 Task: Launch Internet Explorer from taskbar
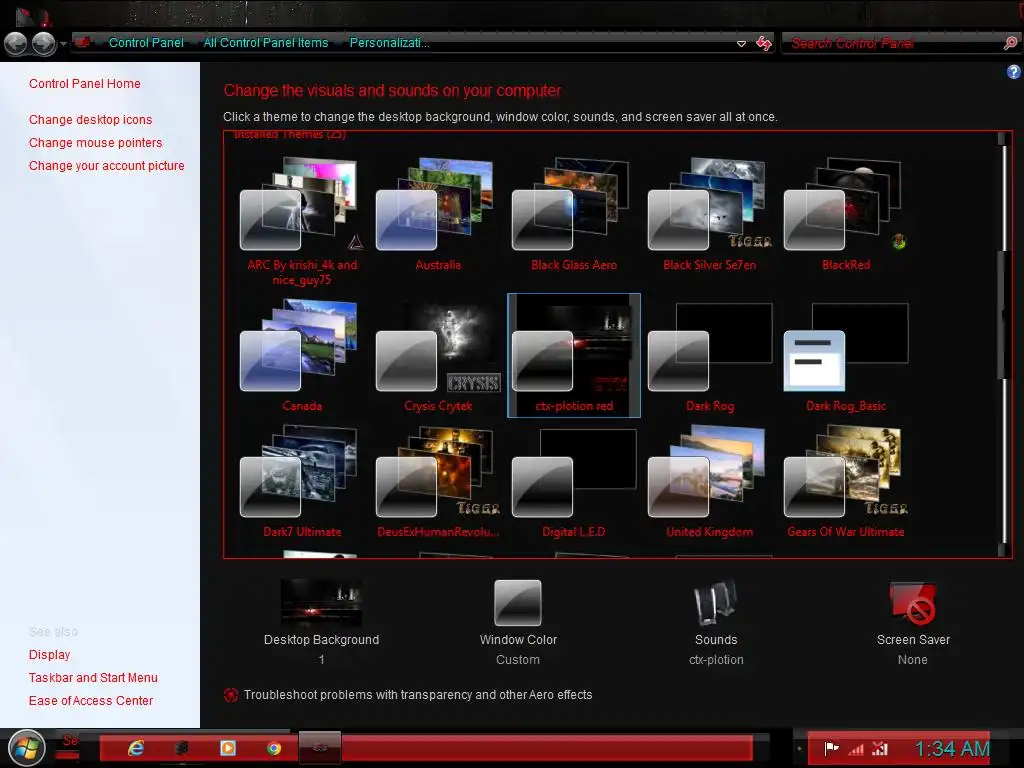136,748
